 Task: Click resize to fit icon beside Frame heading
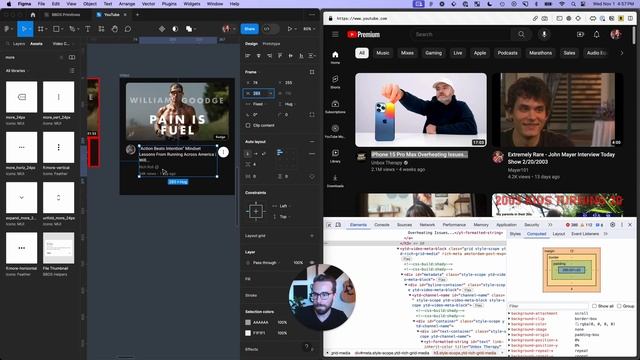pos(312,72)
